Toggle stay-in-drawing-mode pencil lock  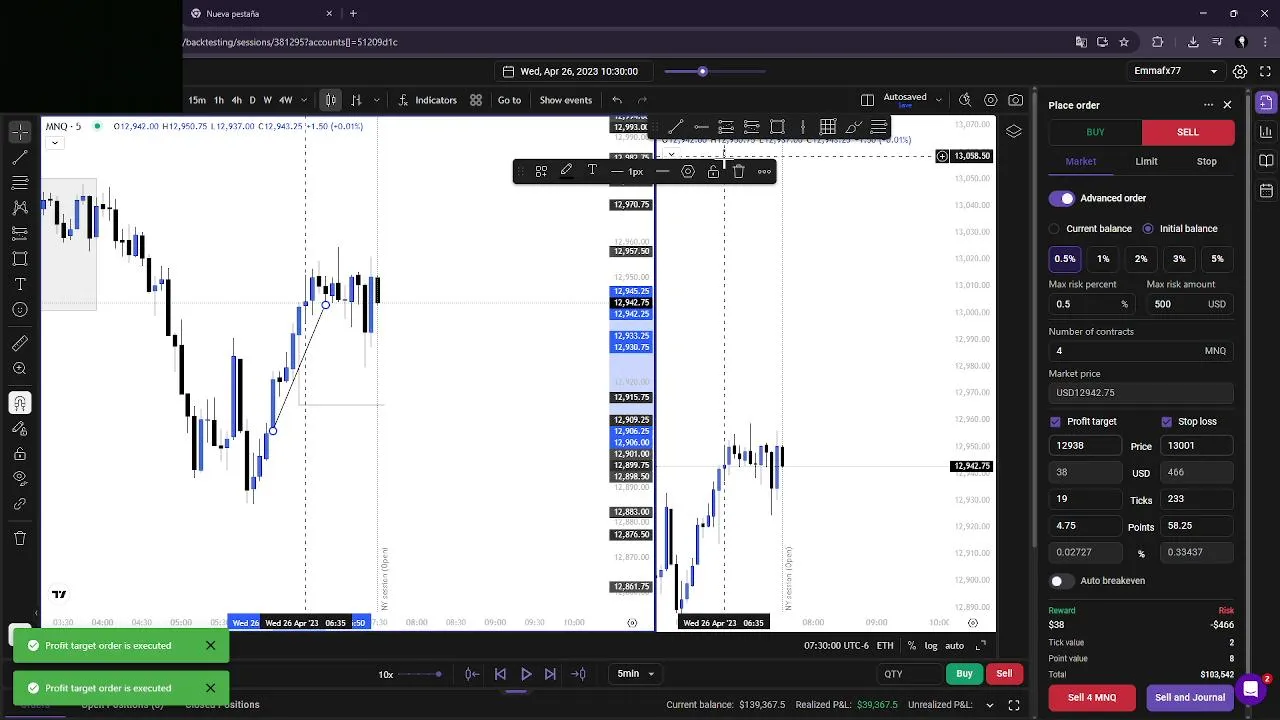point(20,428)
